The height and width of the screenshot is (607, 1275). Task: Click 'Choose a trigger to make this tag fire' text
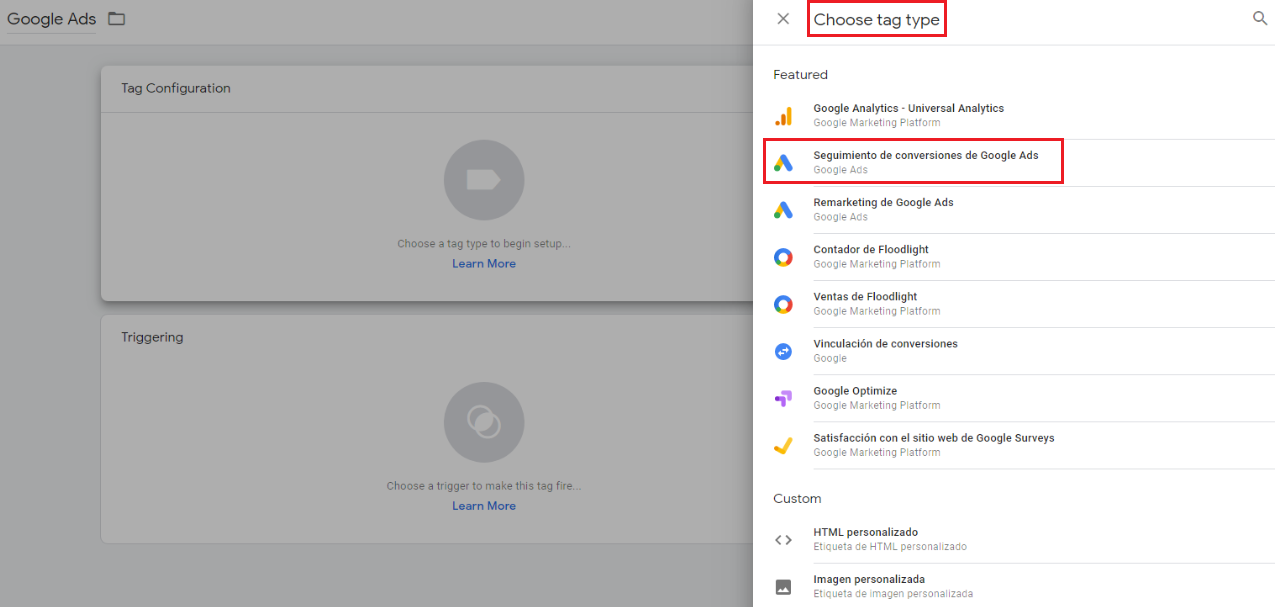484,486
